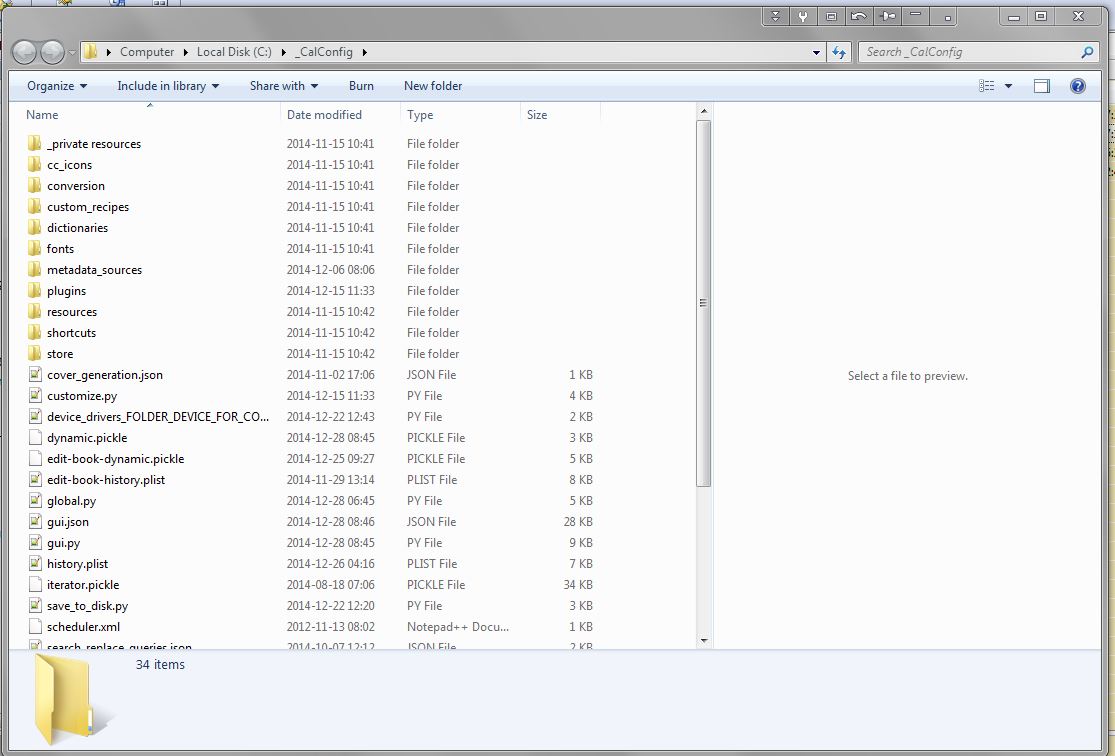Click the scheduler.xml file icon
The width and height of the screenshot is (1115, 756).
pos(35,627)
